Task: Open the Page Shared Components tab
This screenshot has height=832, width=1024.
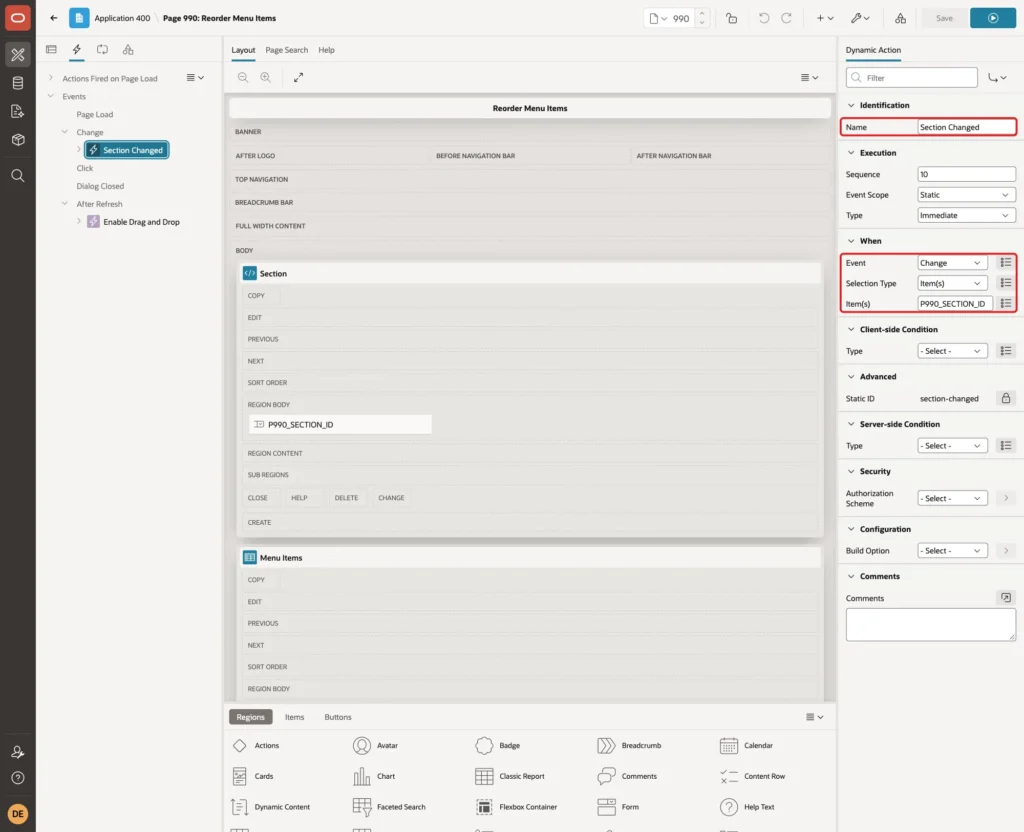Action: [x=128, y=50]
